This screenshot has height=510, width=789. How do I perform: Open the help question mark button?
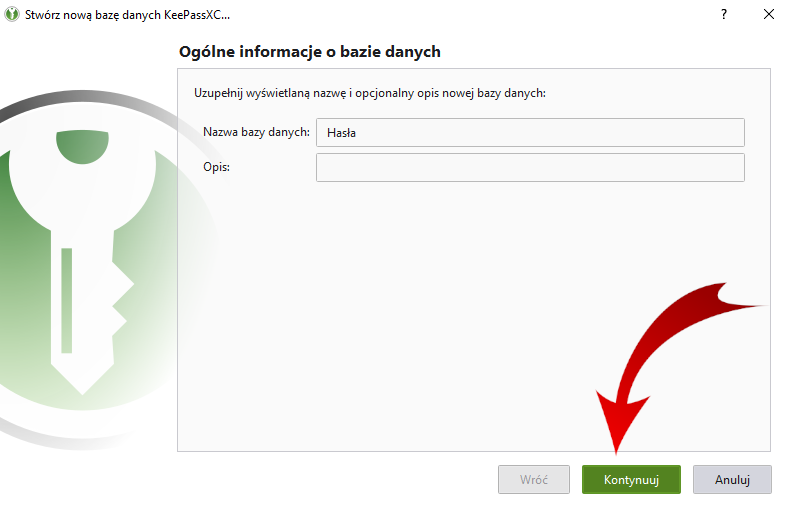point(724,14)
